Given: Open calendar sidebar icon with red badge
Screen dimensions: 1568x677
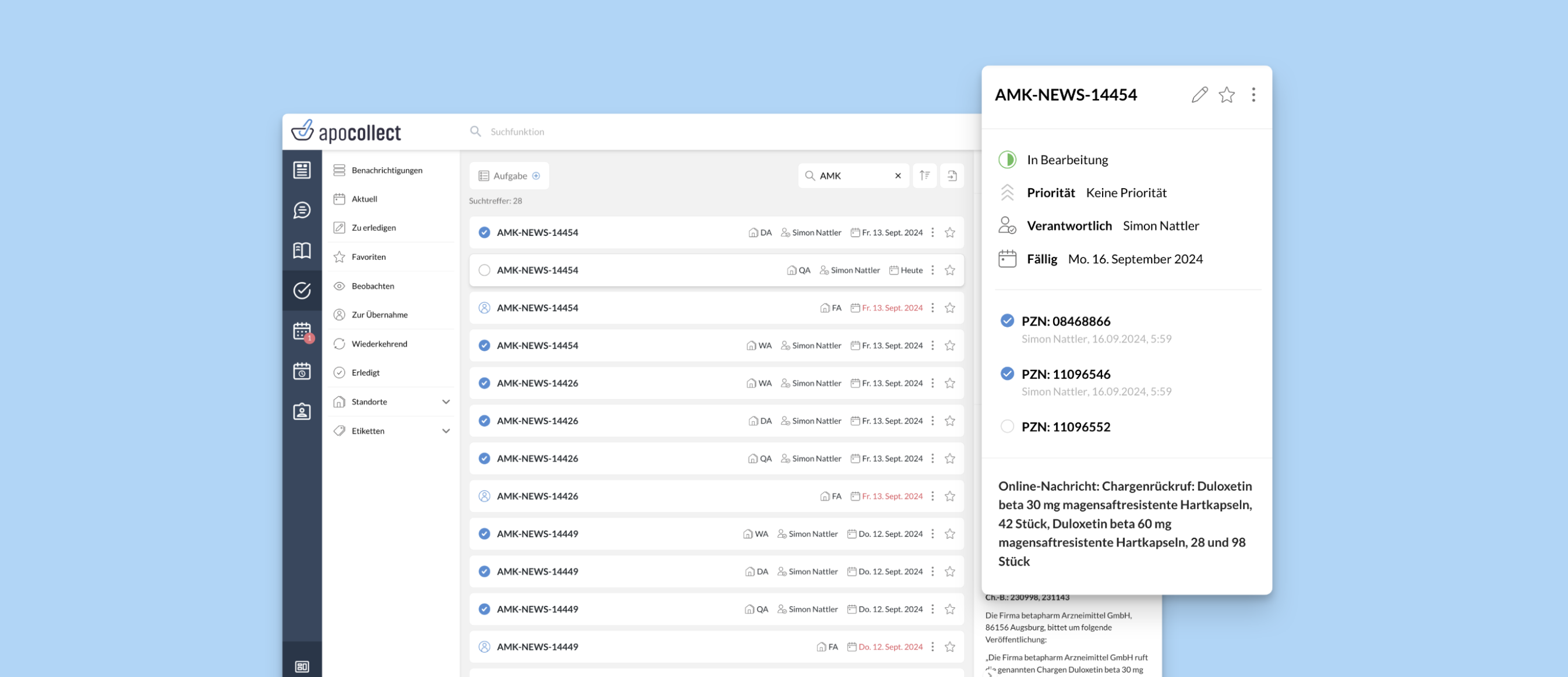Looking at the screenshot, I should (302, 331).
